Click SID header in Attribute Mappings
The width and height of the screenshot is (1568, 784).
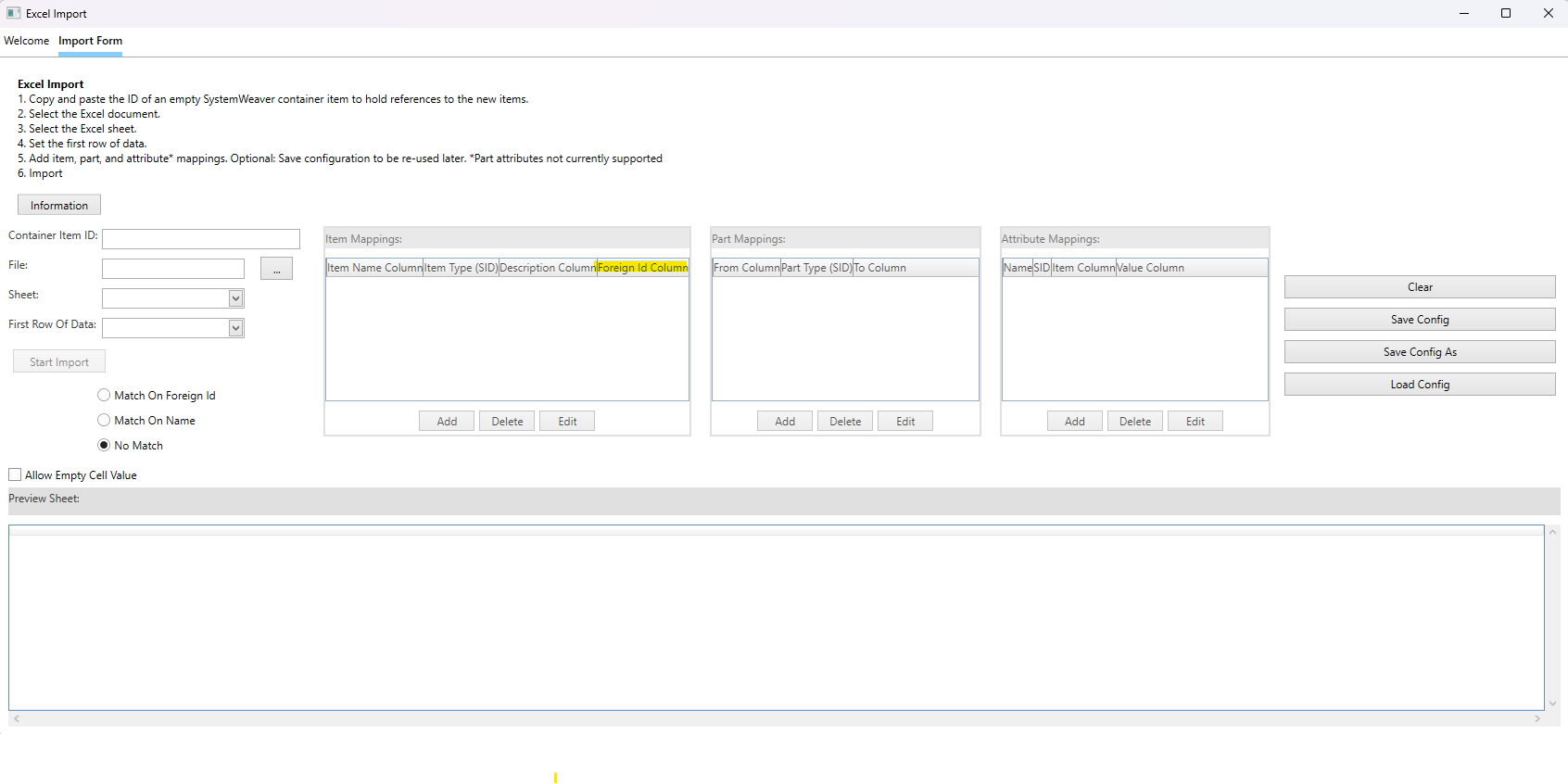pos(1043,268)
